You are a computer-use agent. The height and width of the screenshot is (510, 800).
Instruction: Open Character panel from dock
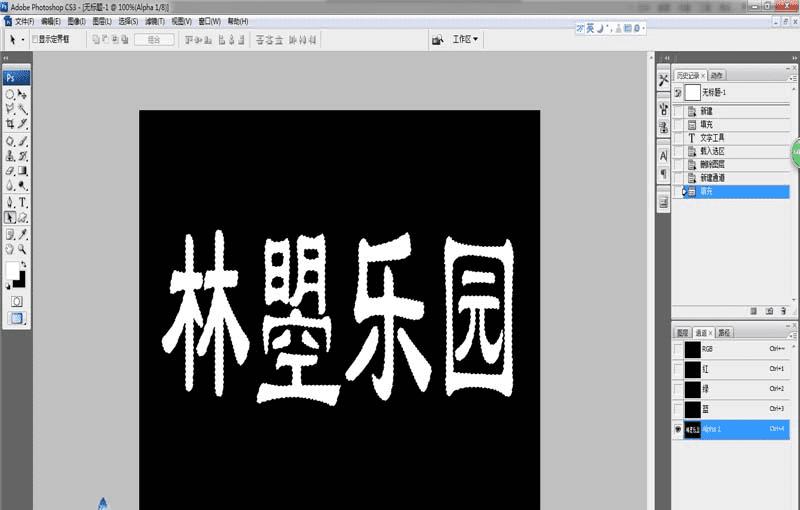coord(663,156)
